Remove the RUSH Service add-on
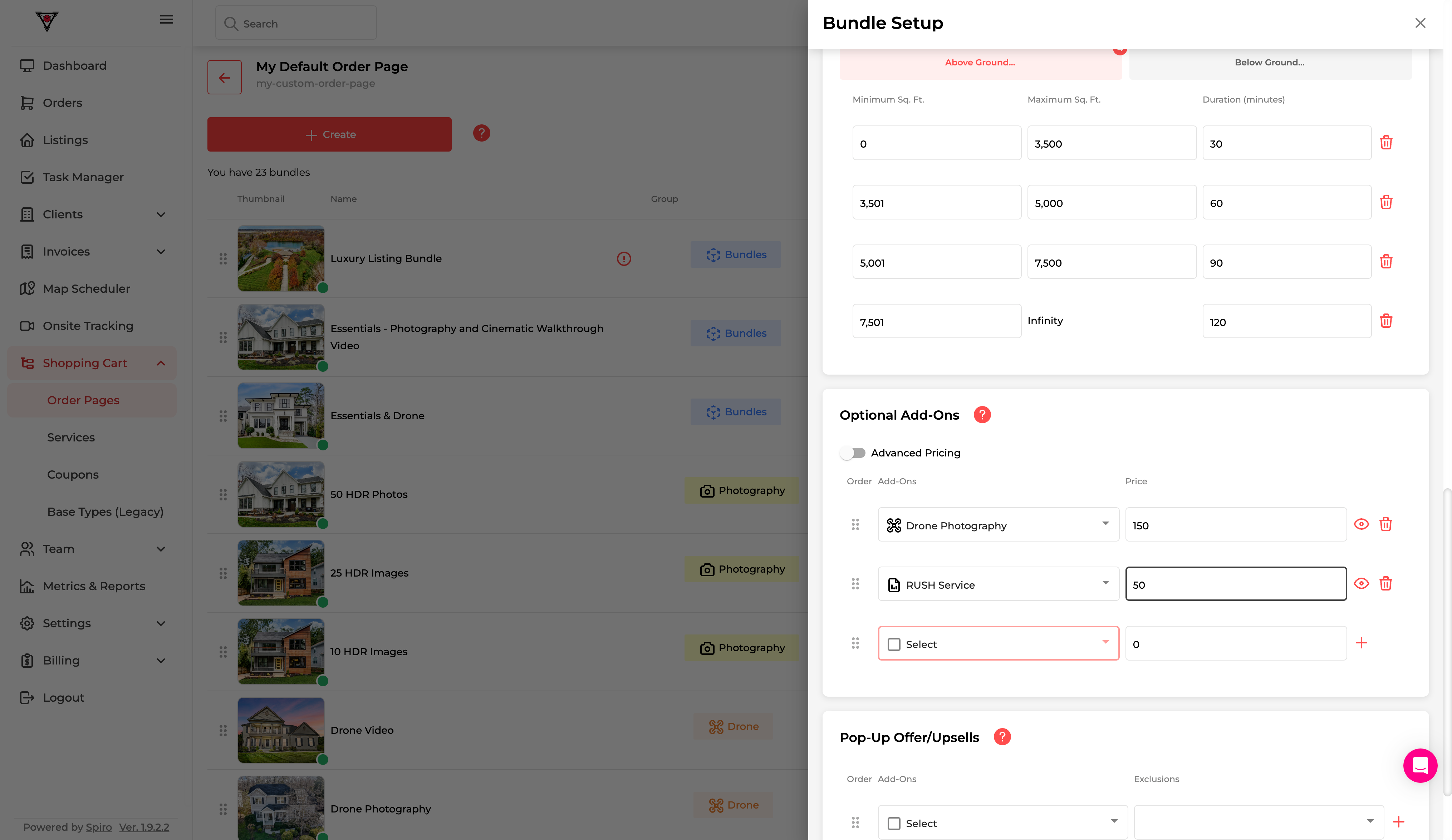This screenshot has height=840, width=1452. pos(1386,583)
